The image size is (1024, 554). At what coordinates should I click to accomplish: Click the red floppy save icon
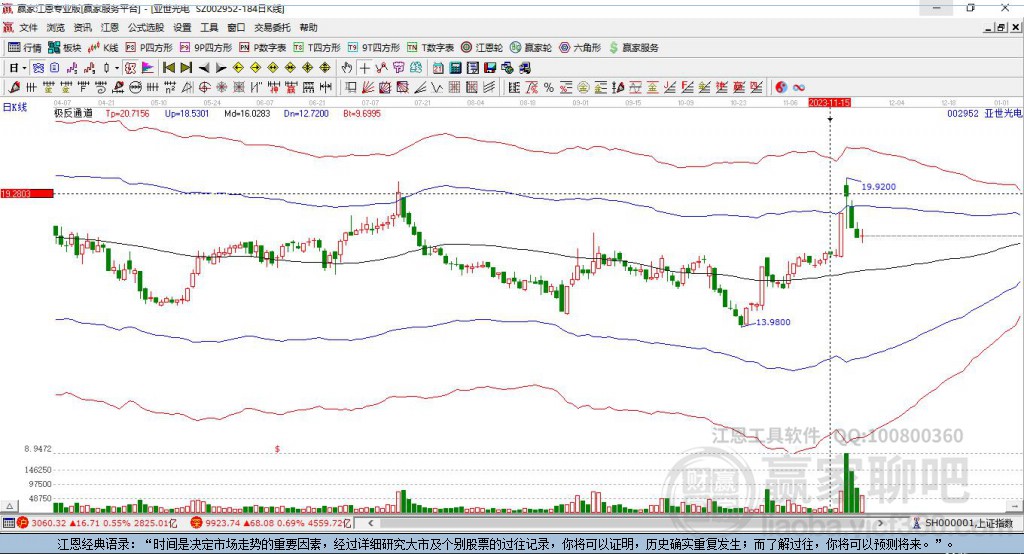(x=490, y=68)
